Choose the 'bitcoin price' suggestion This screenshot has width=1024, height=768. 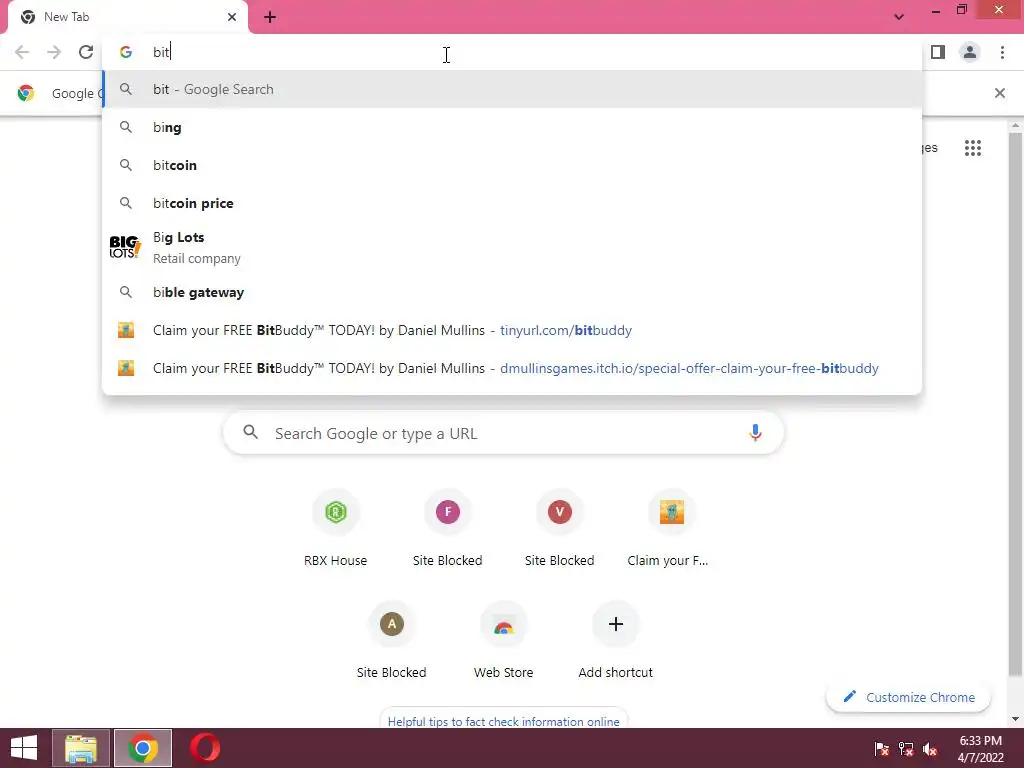coord(512,203)
